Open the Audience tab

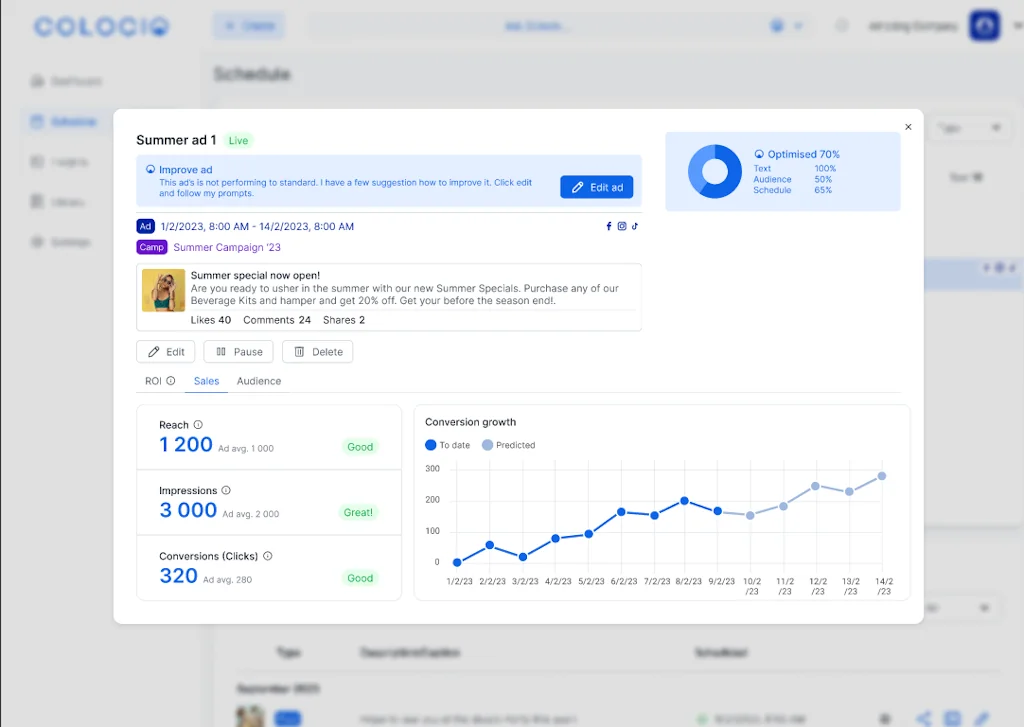259,381
